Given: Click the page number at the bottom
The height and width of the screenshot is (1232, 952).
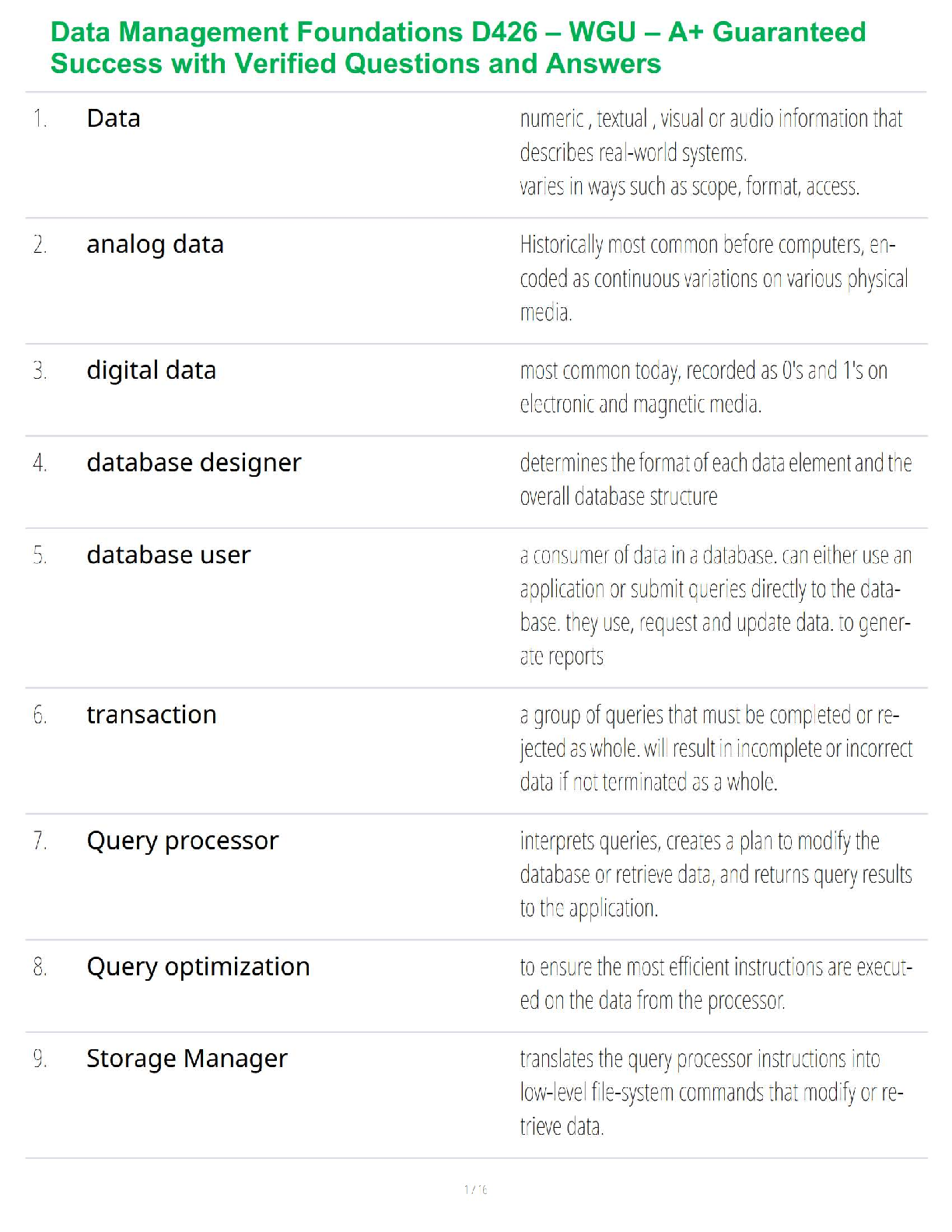Looking at the screenshot, I should pos(475,1189).
